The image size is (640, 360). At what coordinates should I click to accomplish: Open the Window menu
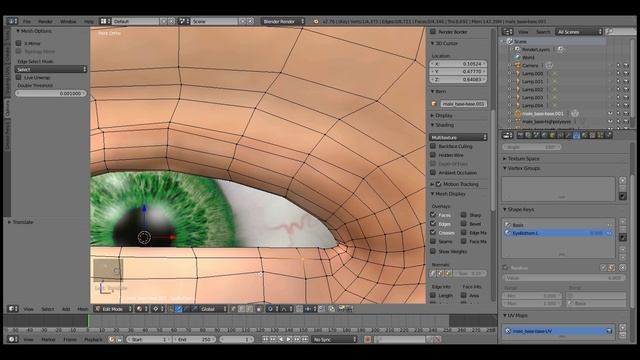click(x=68, y=21)
